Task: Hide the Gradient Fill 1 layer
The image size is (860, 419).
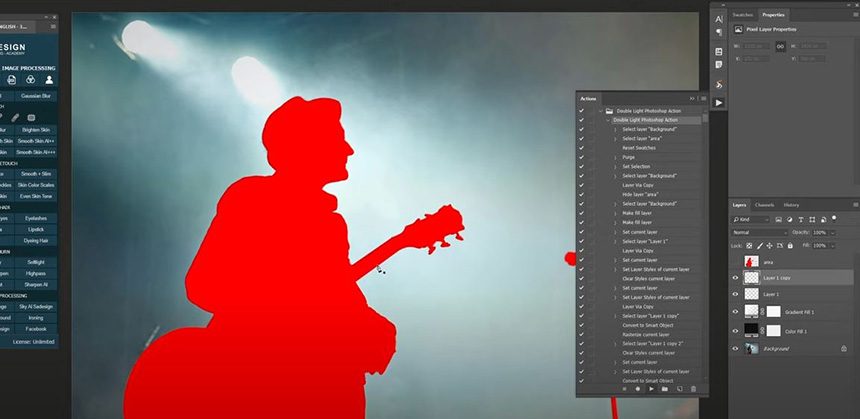Action: [735, 312]
